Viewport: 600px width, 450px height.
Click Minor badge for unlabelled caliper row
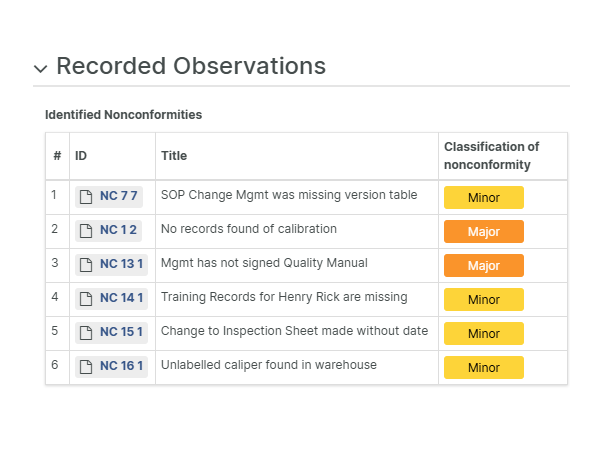(483, 367)
